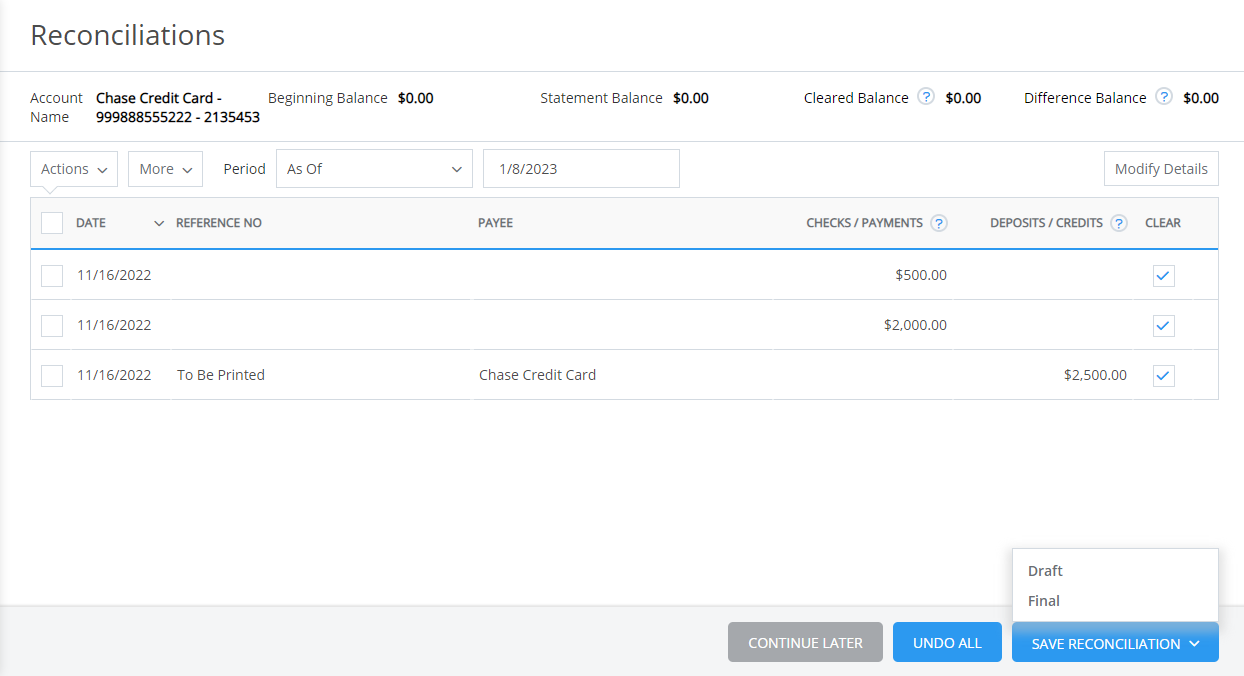Image resolution: width=1244 pixels, height=676 pixels.
Task: Click the $500.00 payment amount
Action: pyautogui.click(x=921, y=275)
